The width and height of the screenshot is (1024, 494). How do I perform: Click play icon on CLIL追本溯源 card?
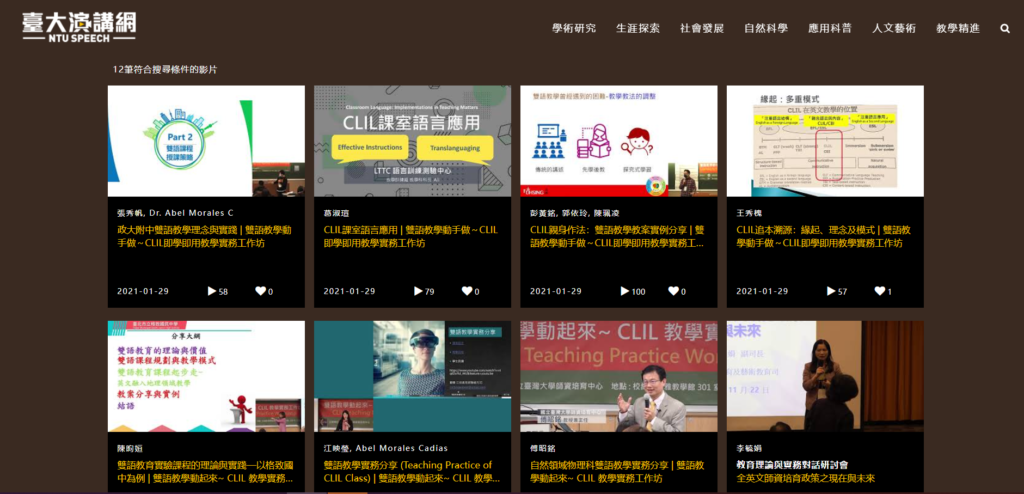(x=831, y=291)
